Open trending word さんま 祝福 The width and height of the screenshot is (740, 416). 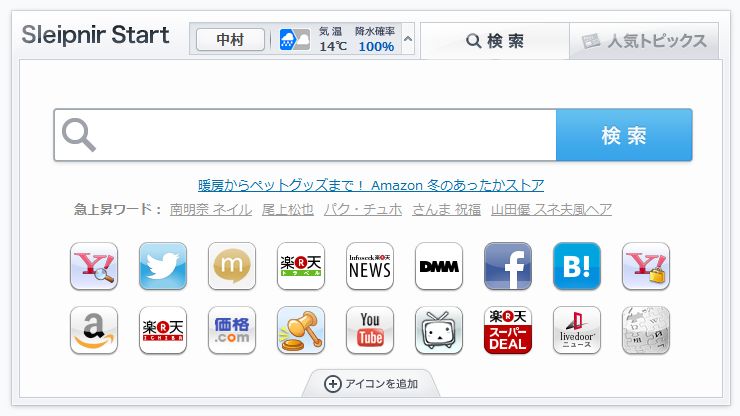pyautogui.click(x=446, y=209)
